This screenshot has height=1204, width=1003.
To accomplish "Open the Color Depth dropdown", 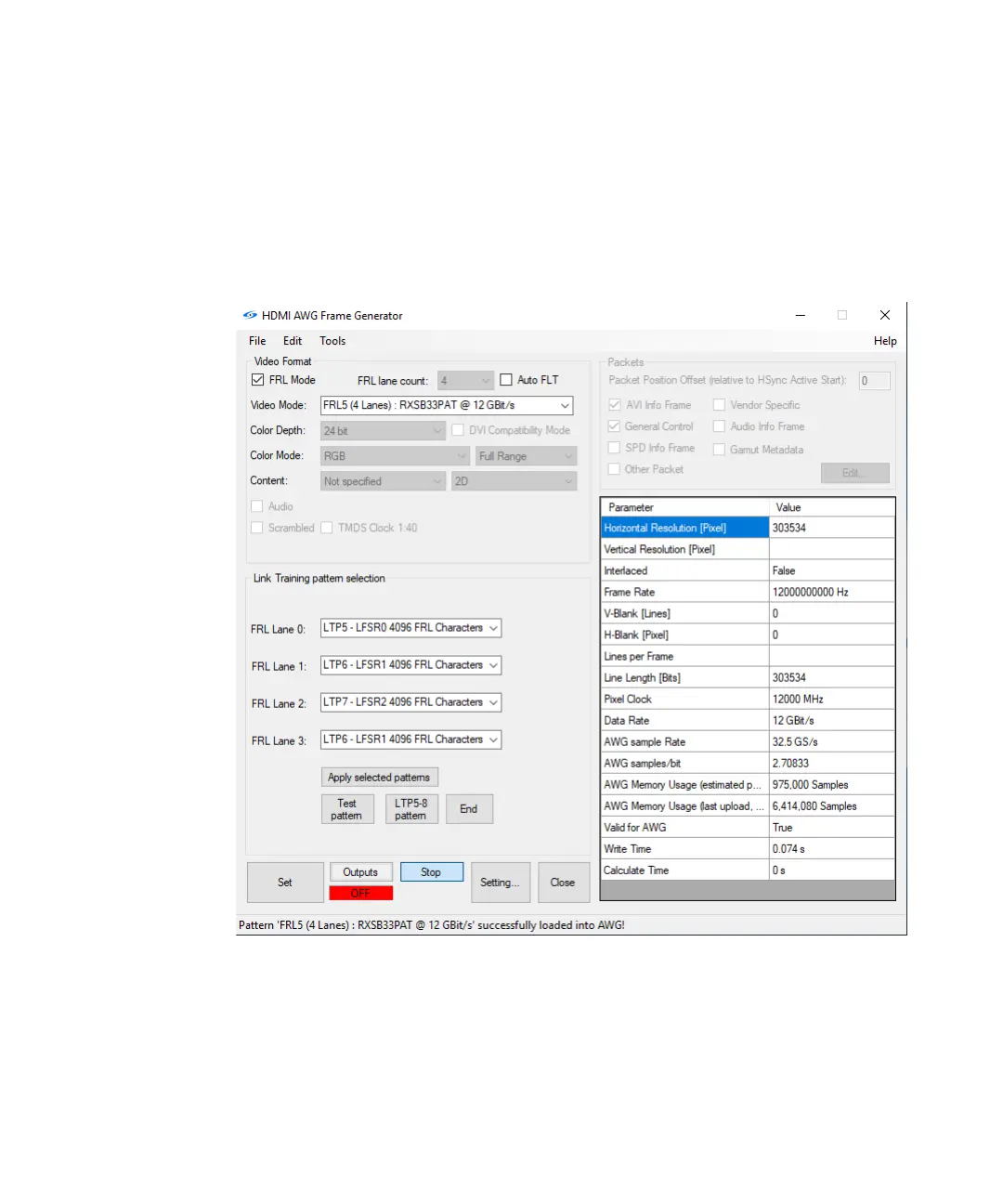I will 384,431.
